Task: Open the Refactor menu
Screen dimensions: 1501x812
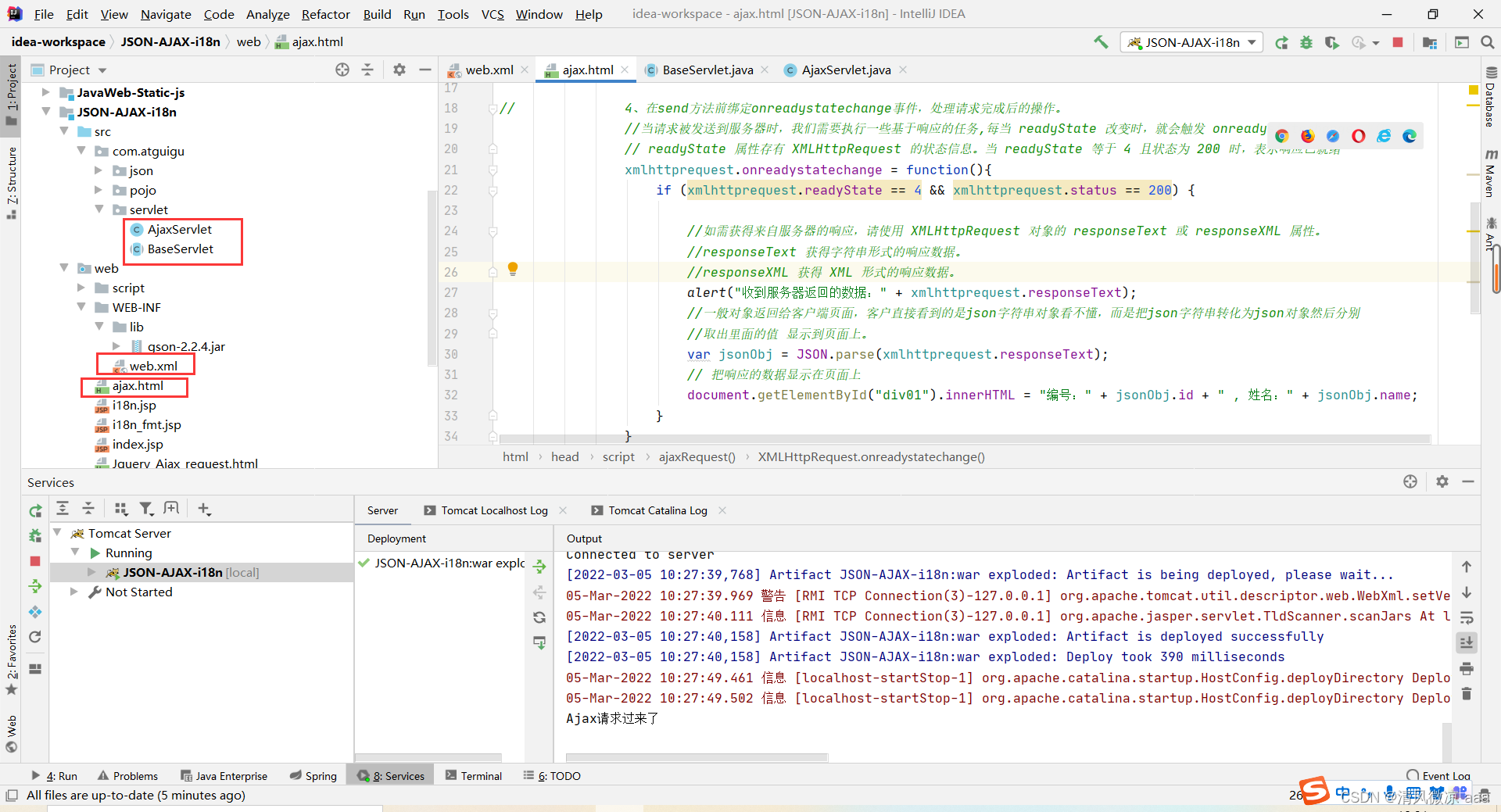Action: [x=325, y=14]
